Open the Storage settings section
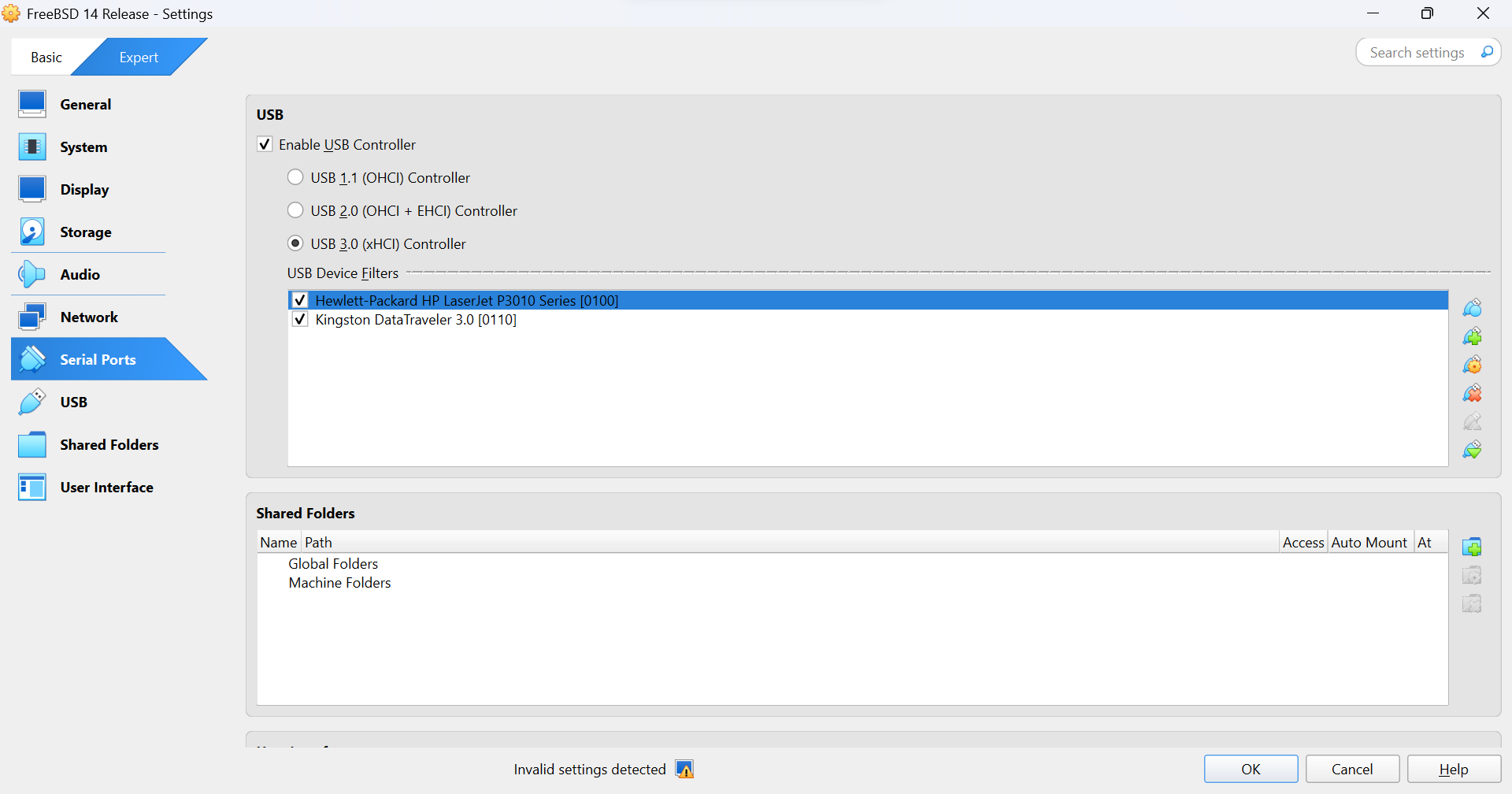The width and height of the screenshot is (1512, 794). (86, 232)
